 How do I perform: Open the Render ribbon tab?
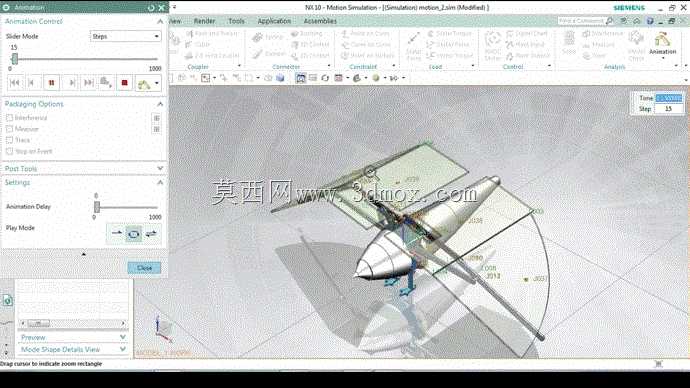click(x=205, y=21)
